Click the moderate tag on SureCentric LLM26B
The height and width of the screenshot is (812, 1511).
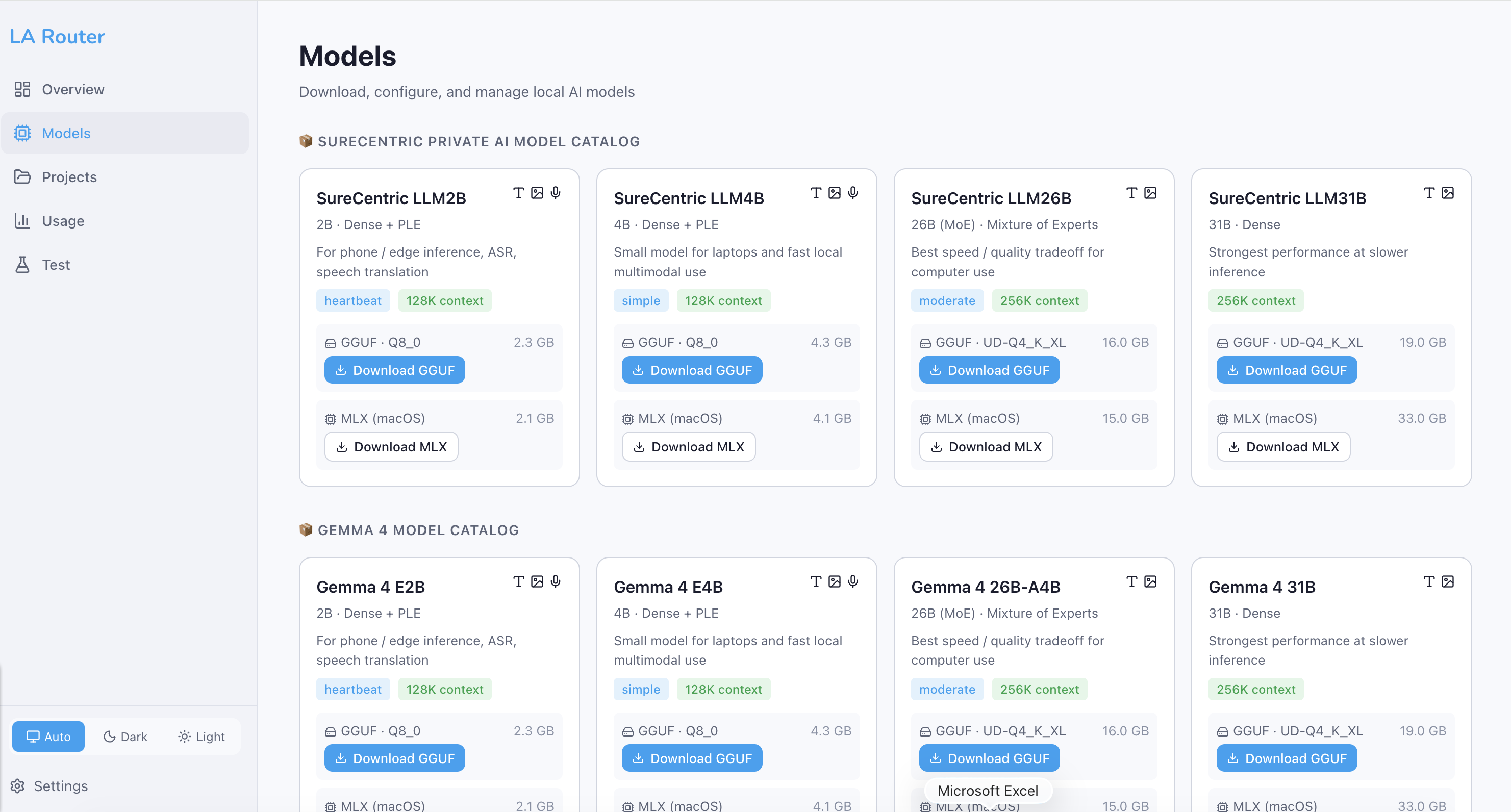point(947,301)
